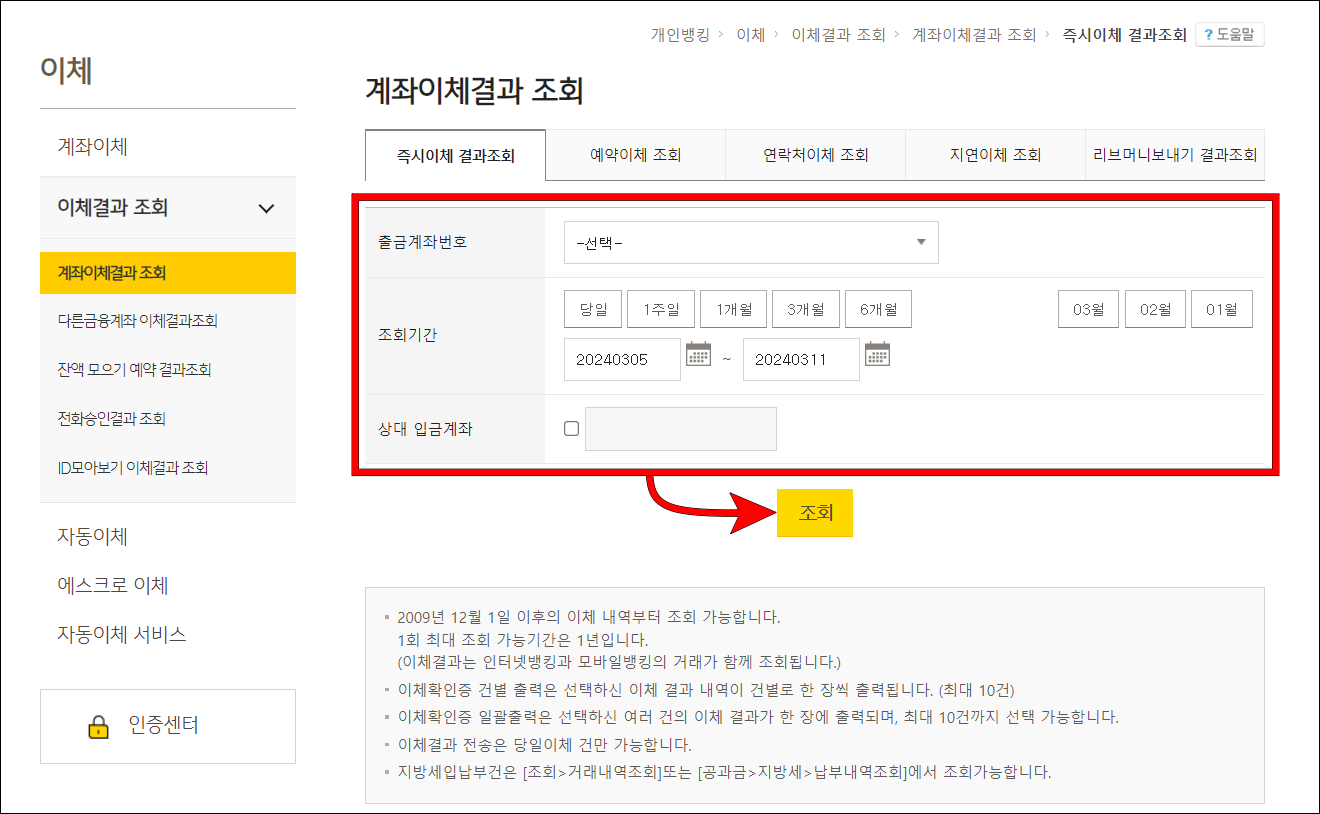The image size is (1320, 814).
Task: Expand the -선택- dropdown arrow
Action: pos(920,242)
